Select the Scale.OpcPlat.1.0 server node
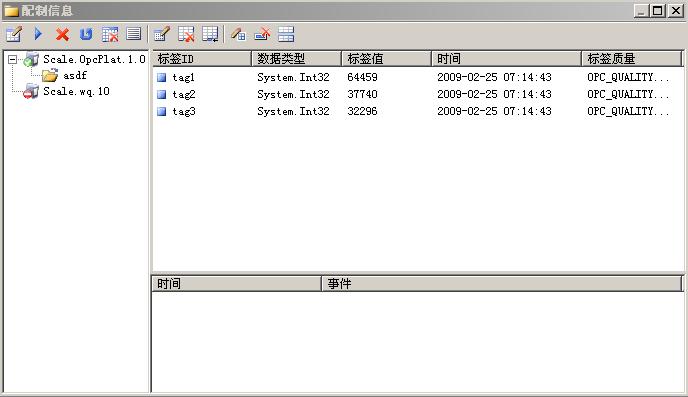 pos(94,59)
